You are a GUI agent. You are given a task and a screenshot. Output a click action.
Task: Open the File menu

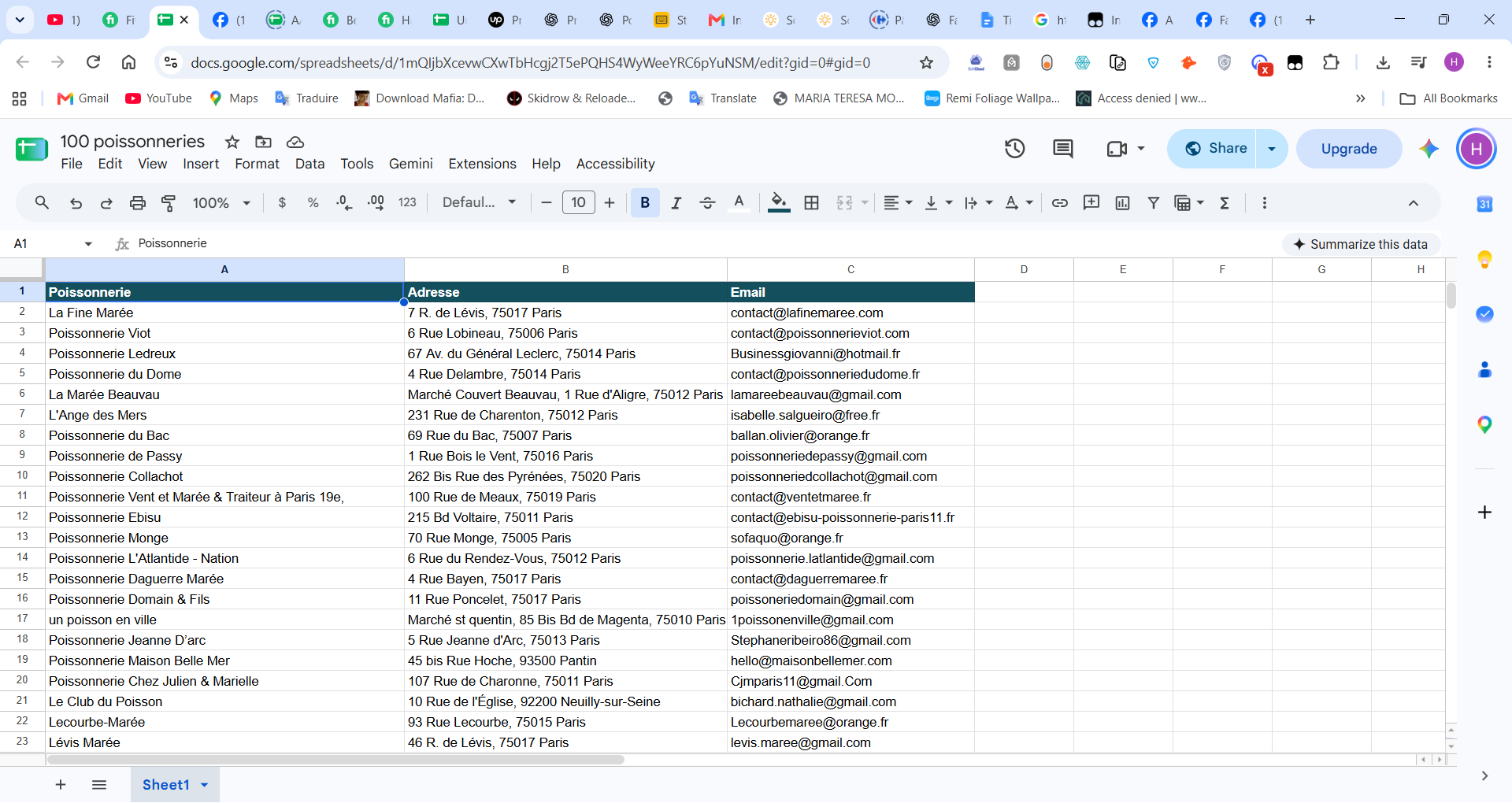(72, 164)
